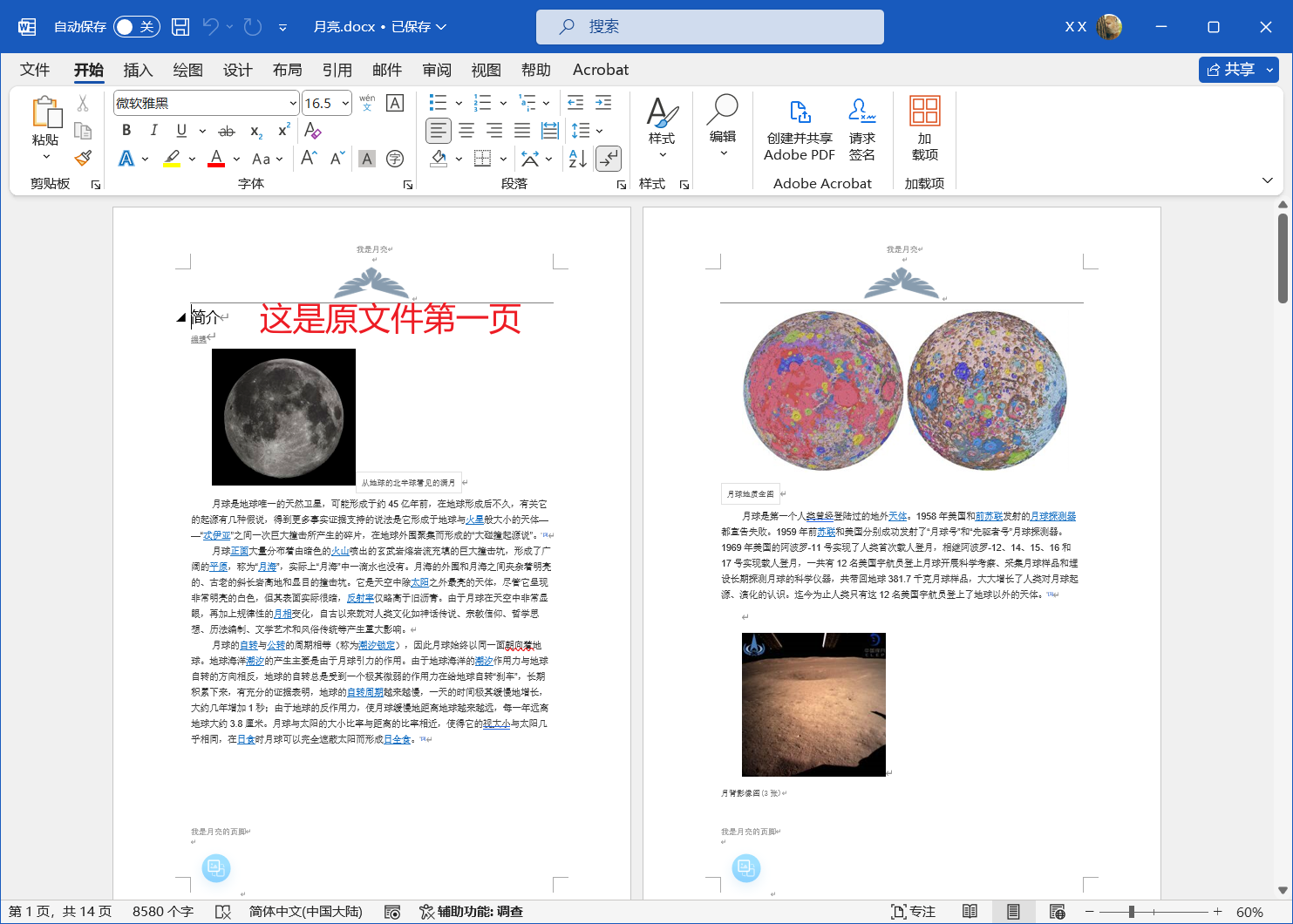This screenshot has height=924, width=1293.
Task: Apply bold formatting with the B icon
Action: [126, 131]
